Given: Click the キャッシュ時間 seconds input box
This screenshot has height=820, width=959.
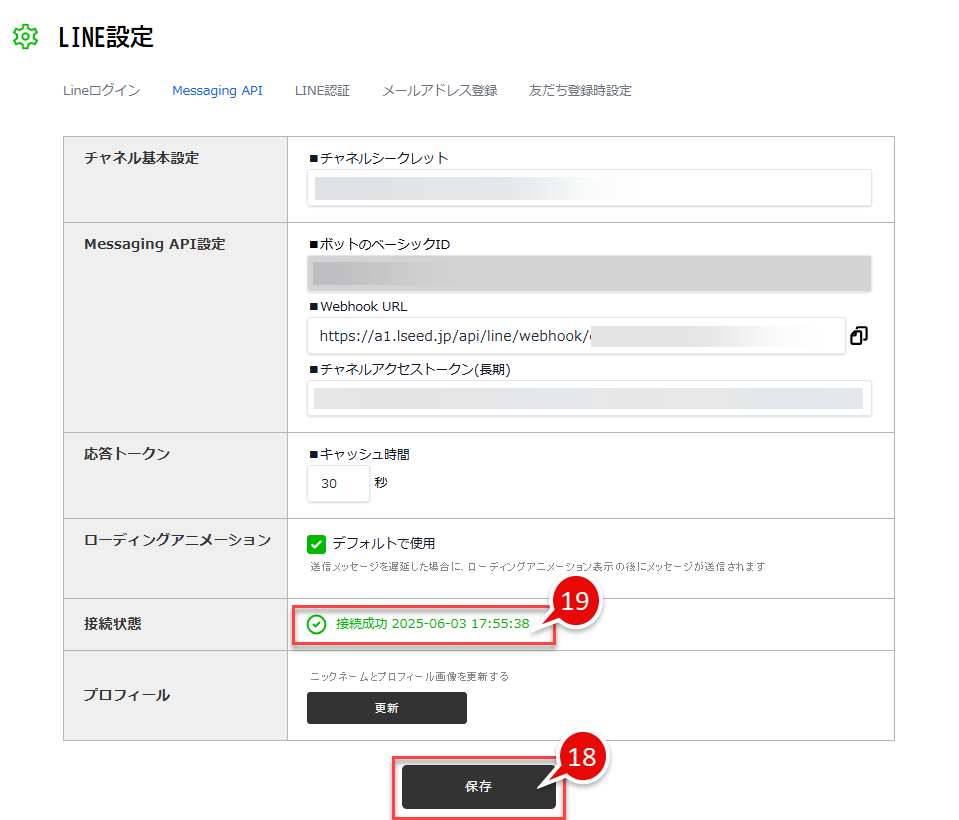Looking at the screenshot, I should pyautogui.click(x=338, y=483).
